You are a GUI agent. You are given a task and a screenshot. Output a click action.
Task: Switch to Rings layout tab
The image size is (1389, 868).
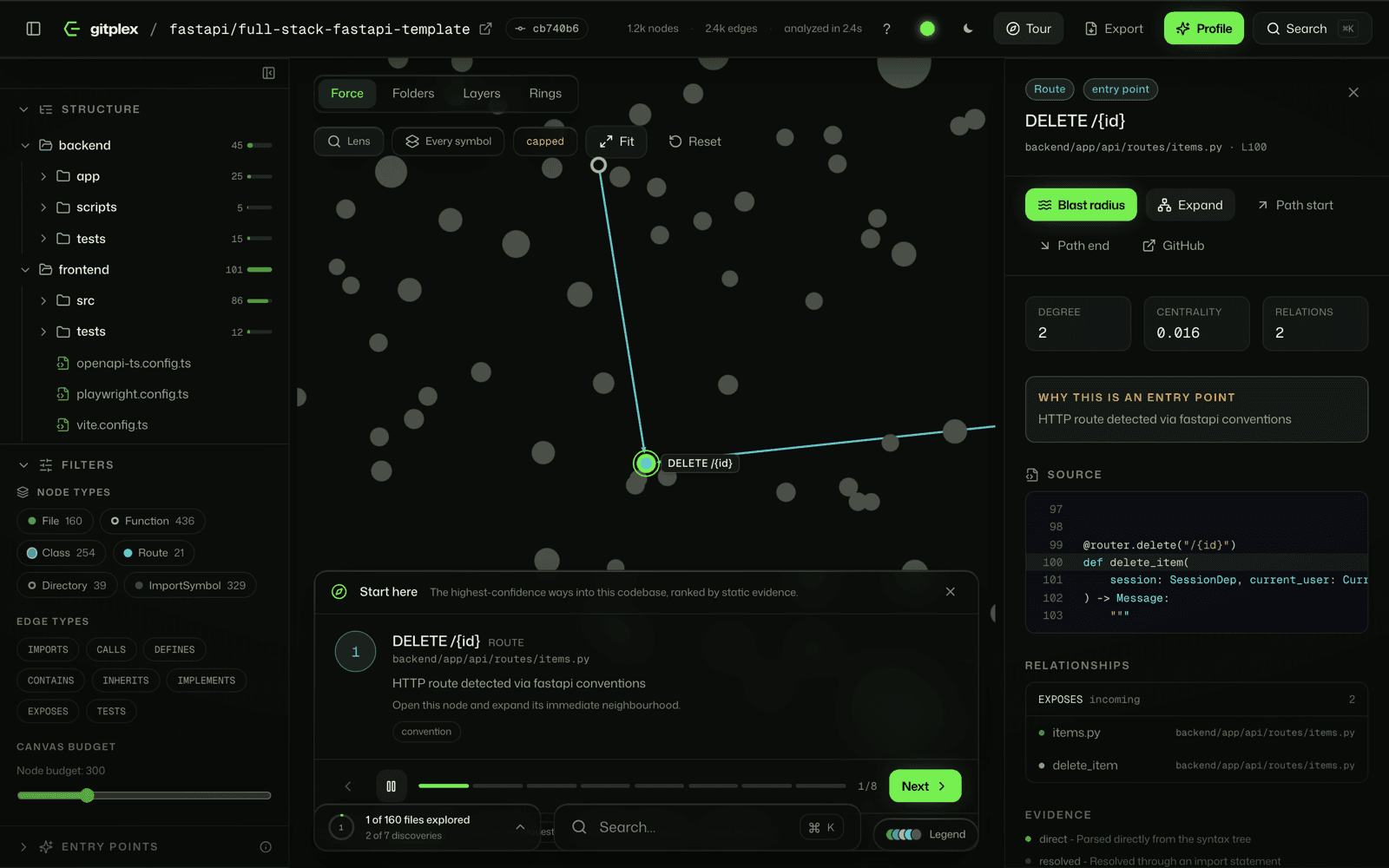click(545, 94)
